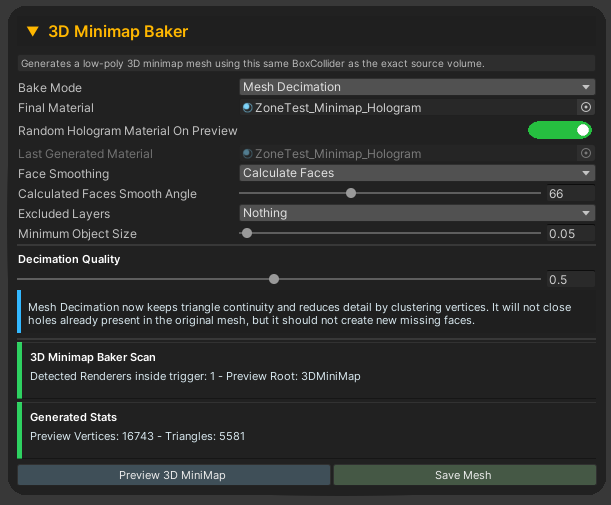Click the Minimum Object Size slider handle
Viewport: 611px width, 505px height.
(x=247, y=233)
